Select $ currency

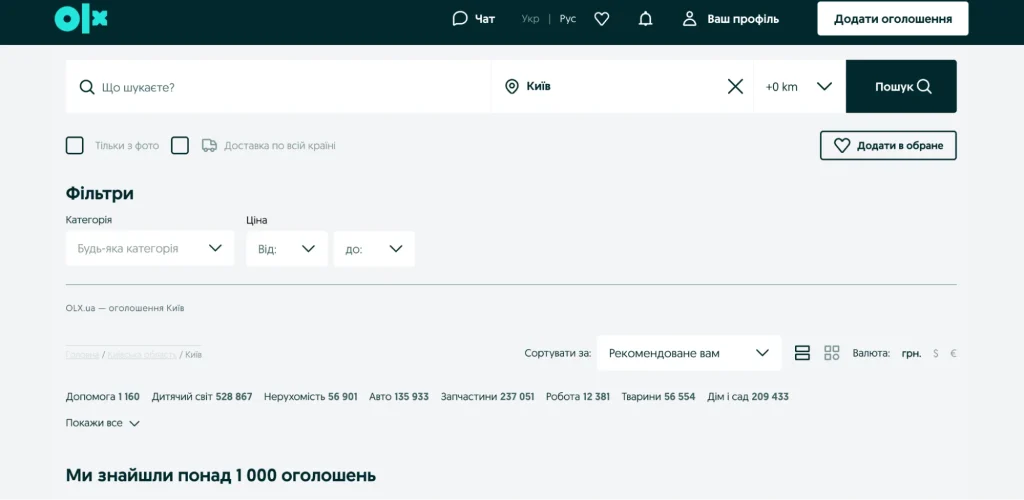[x=936, y=353]
